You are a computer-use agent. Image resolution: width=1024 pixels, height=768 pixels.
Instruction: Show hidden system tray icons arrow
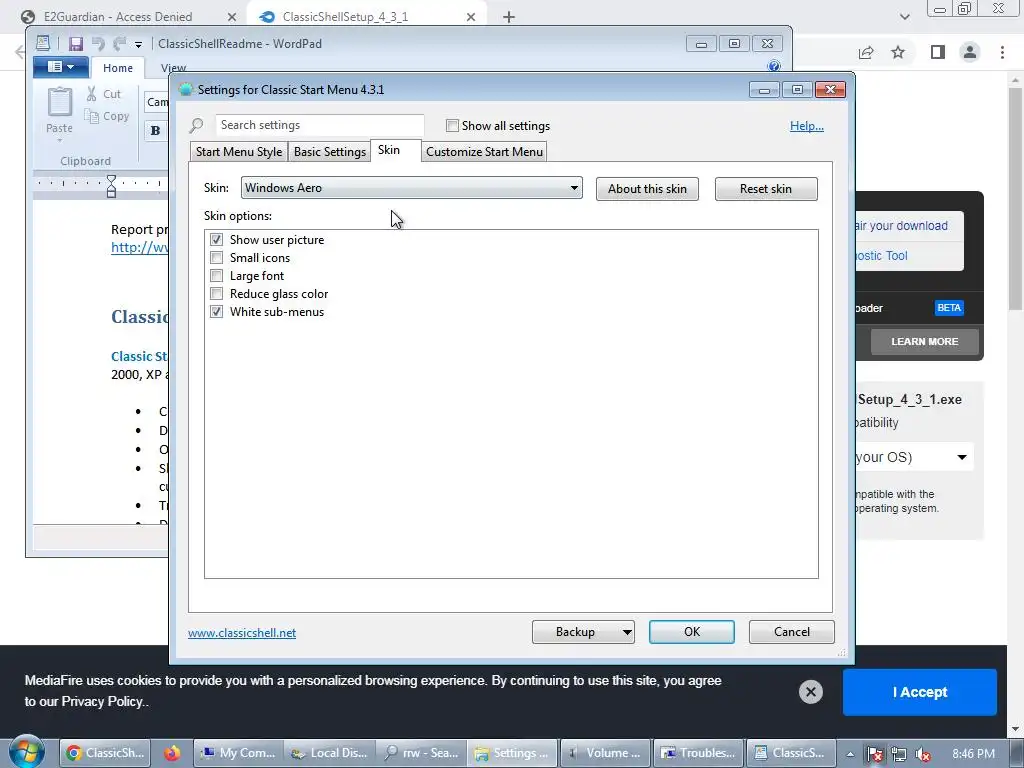pos(850,754)
